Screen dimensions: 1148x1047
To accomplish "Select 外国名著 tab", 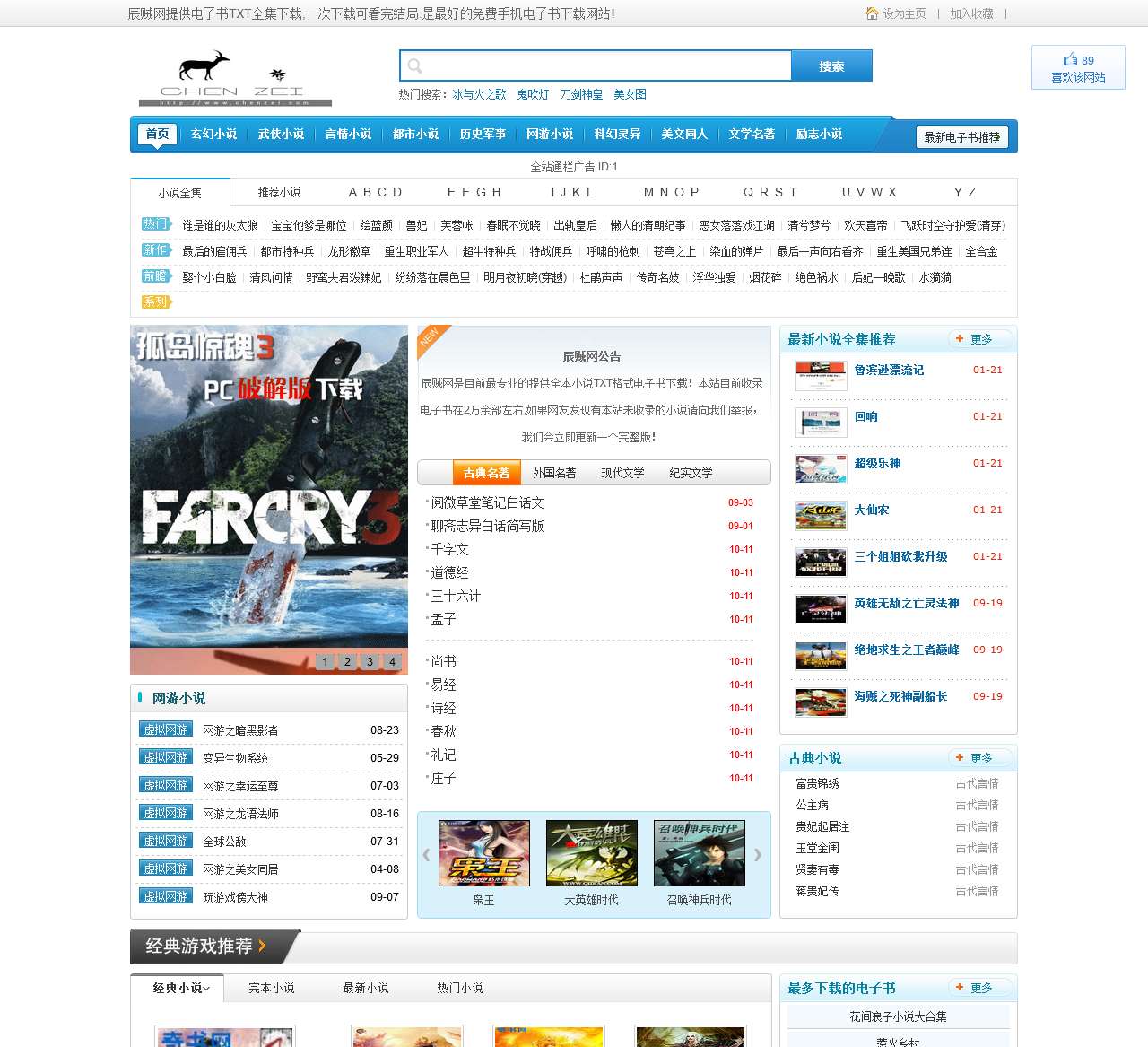I will point(554,473).
